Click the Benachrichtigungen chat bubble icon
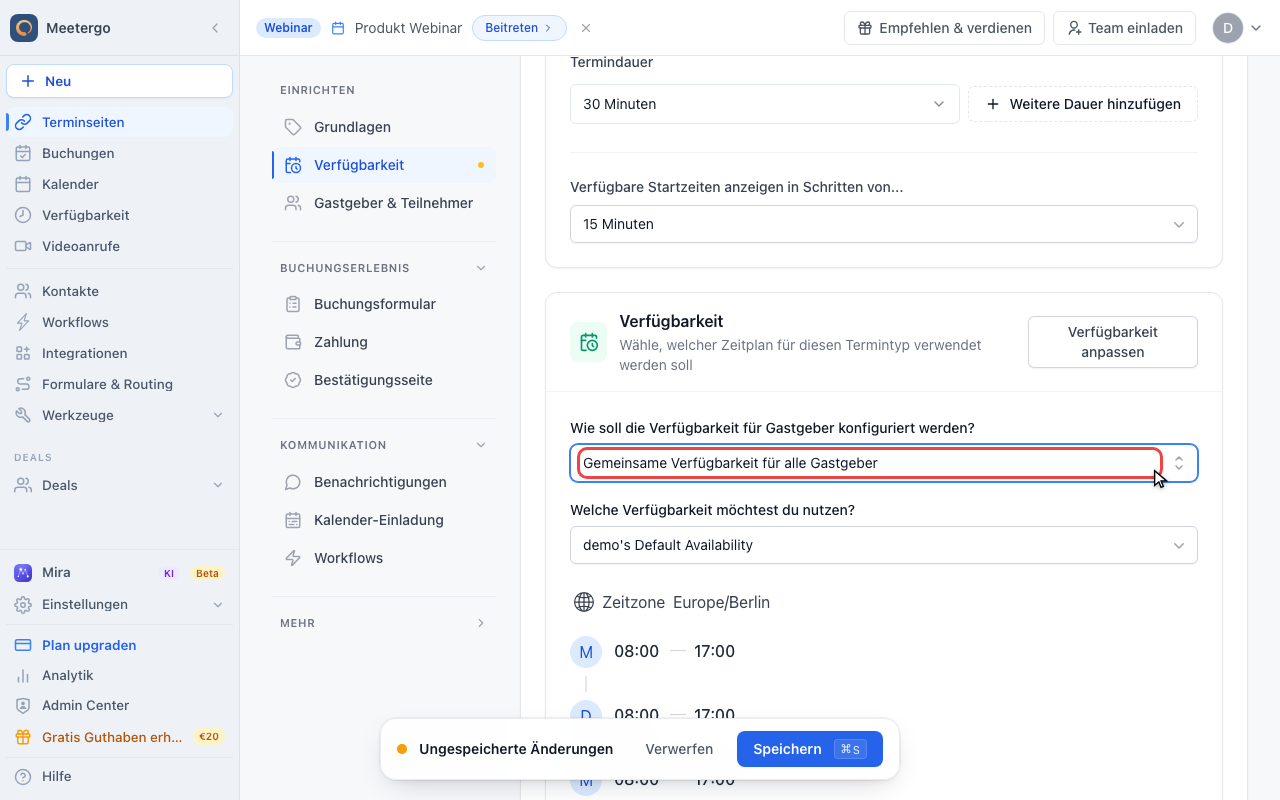 (x=293, y=482)
